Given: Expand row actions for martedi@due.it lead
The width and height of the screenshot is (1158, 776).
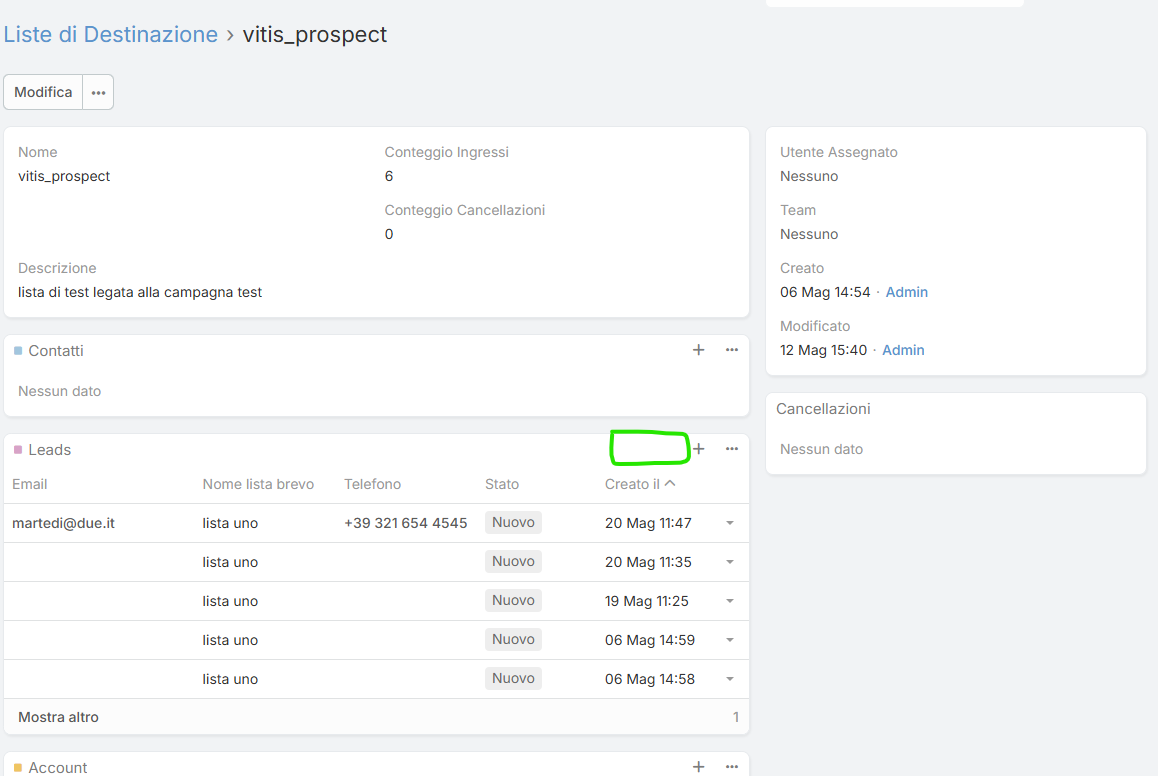Looking at the screenshot, I should [730, 523].
